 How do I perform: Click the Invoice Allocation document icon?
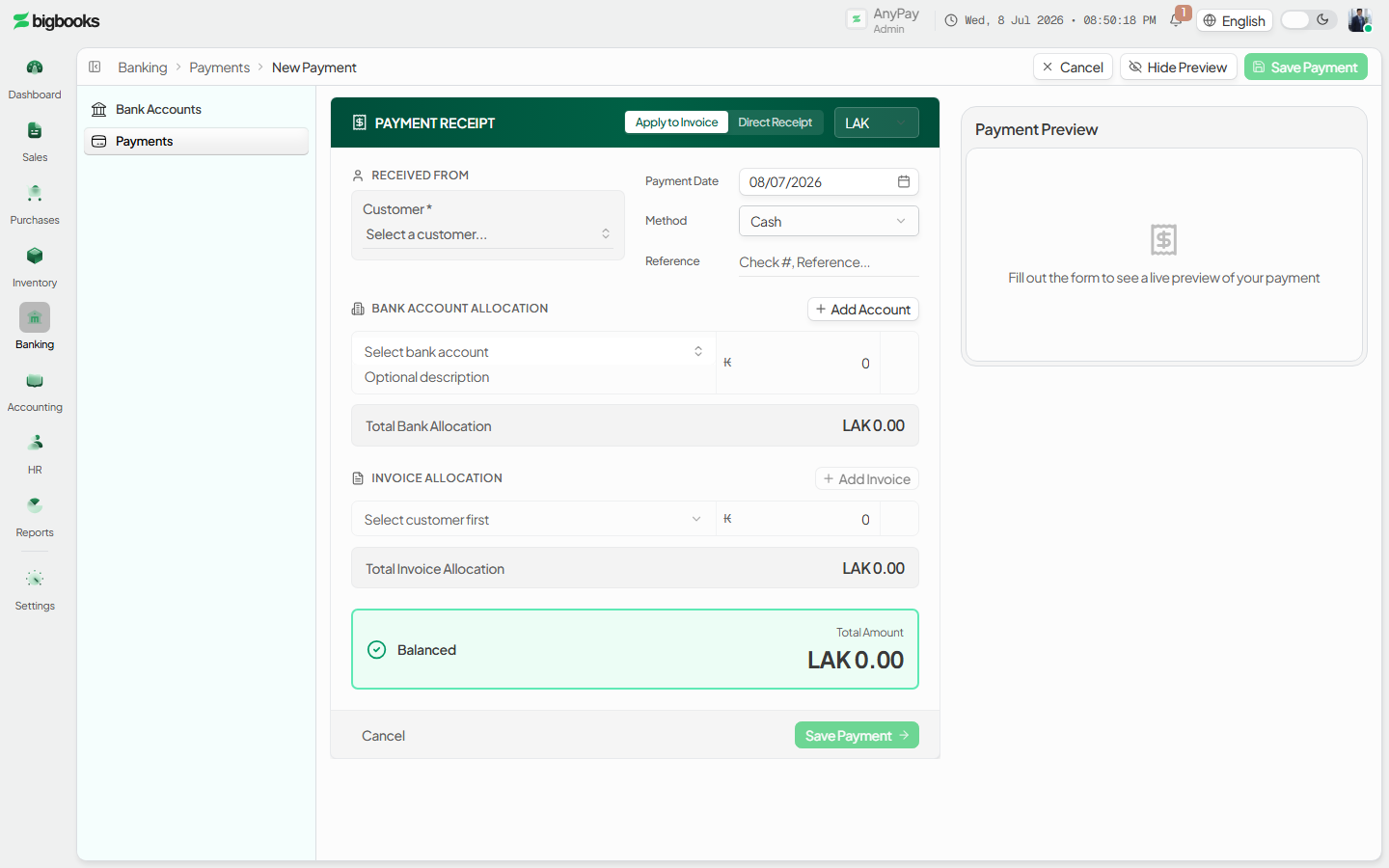358,478
